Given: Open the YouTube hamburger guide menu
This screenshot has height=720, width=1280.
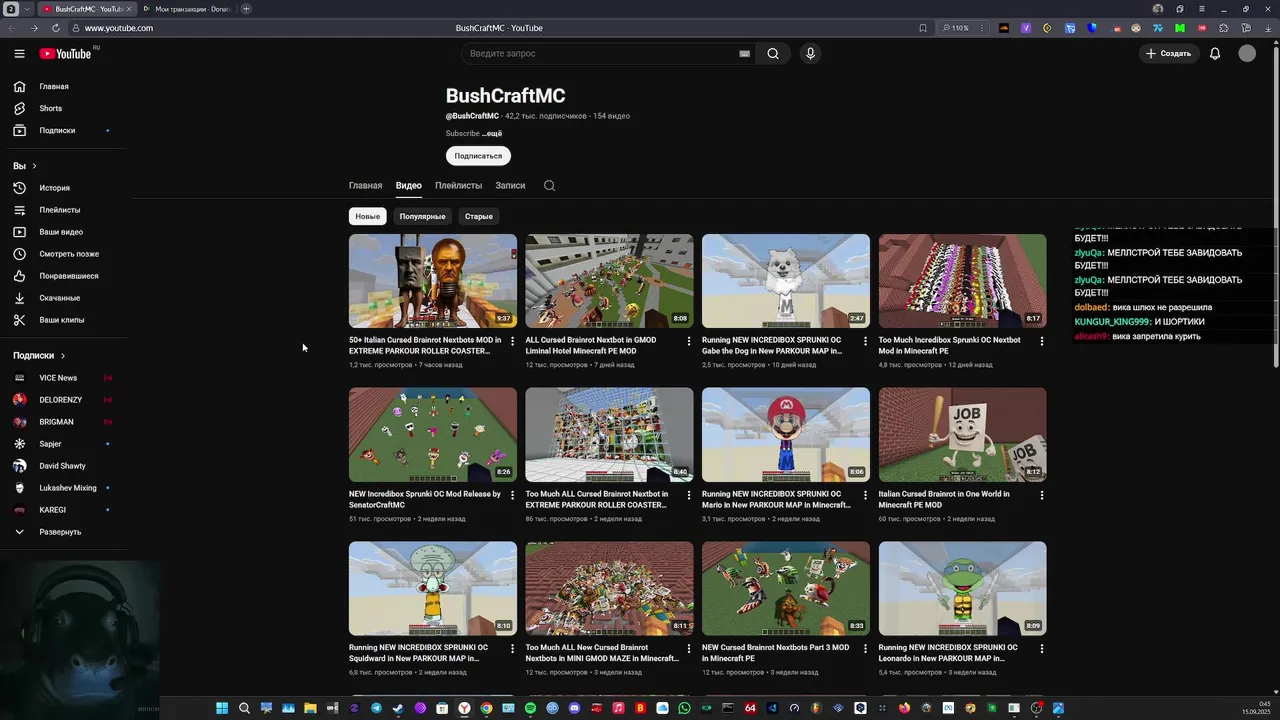Looking at the screenshot, I should [19, 53].
